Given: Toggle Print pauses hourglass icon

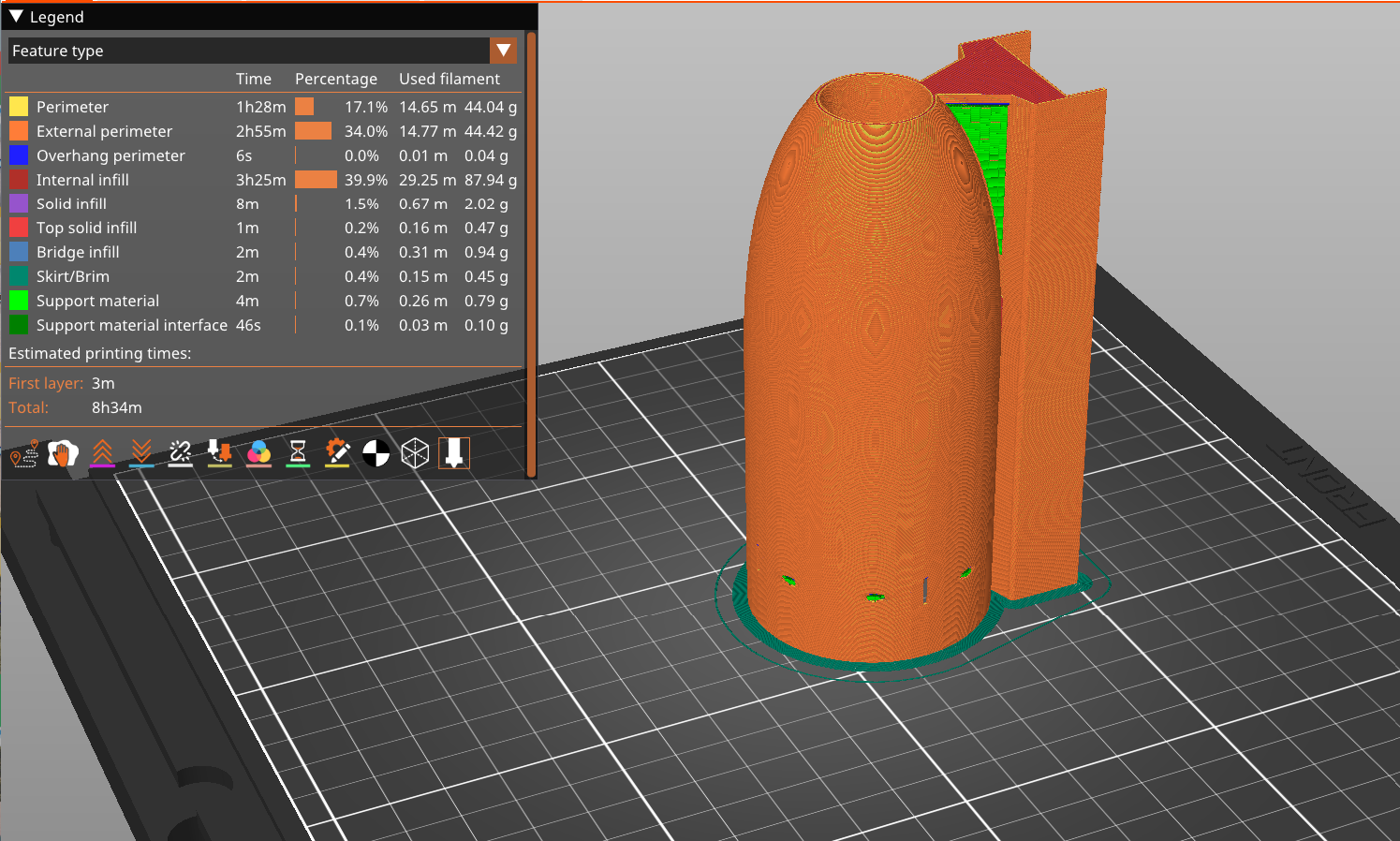Looking at the screenshot, I should click(x=298, y=454).
